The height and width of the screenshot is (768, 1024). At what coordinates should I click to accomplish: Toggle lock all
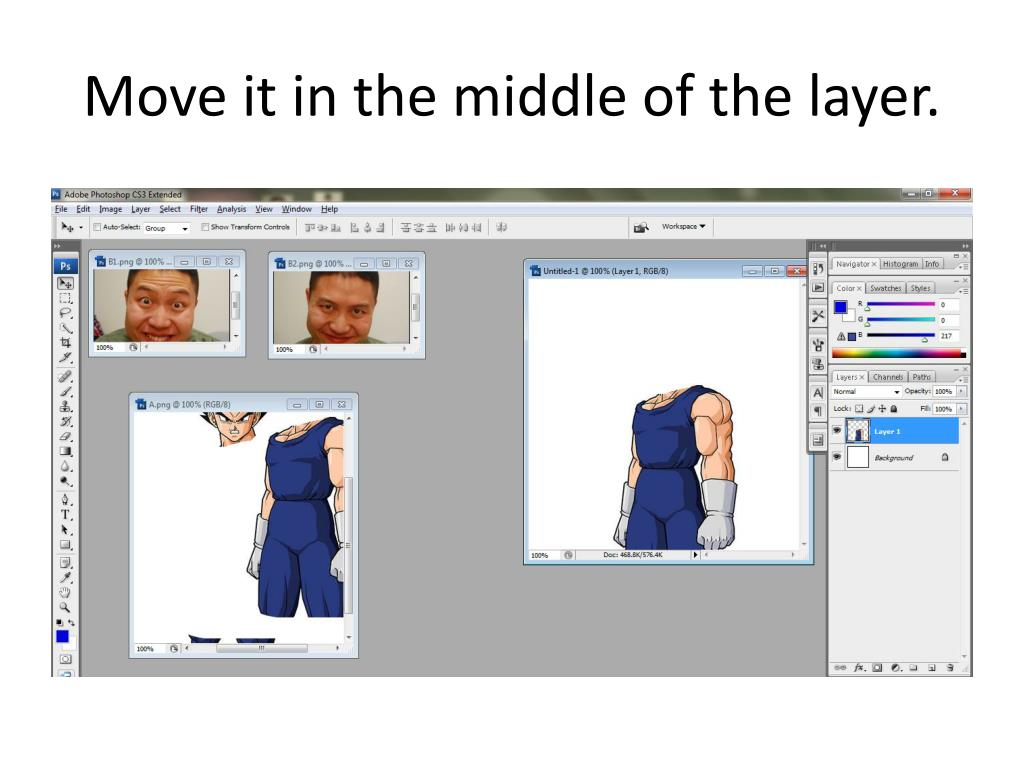coord(893,409)
